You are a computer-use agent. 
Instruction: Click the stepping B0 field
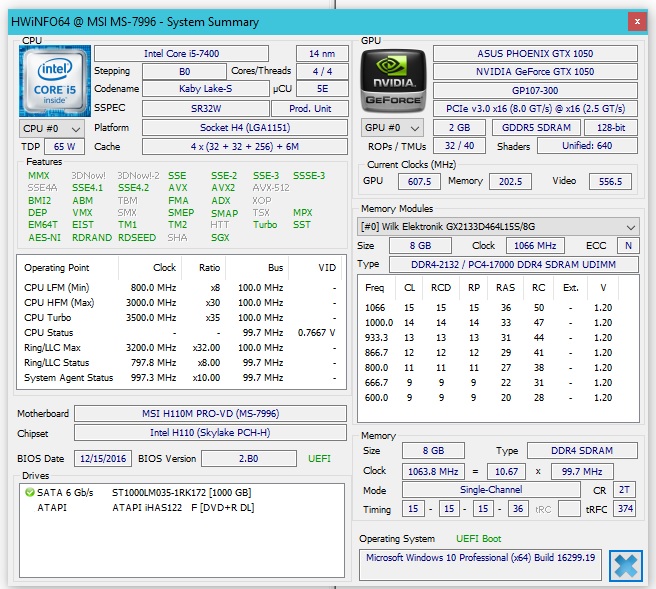click(184, 72)
